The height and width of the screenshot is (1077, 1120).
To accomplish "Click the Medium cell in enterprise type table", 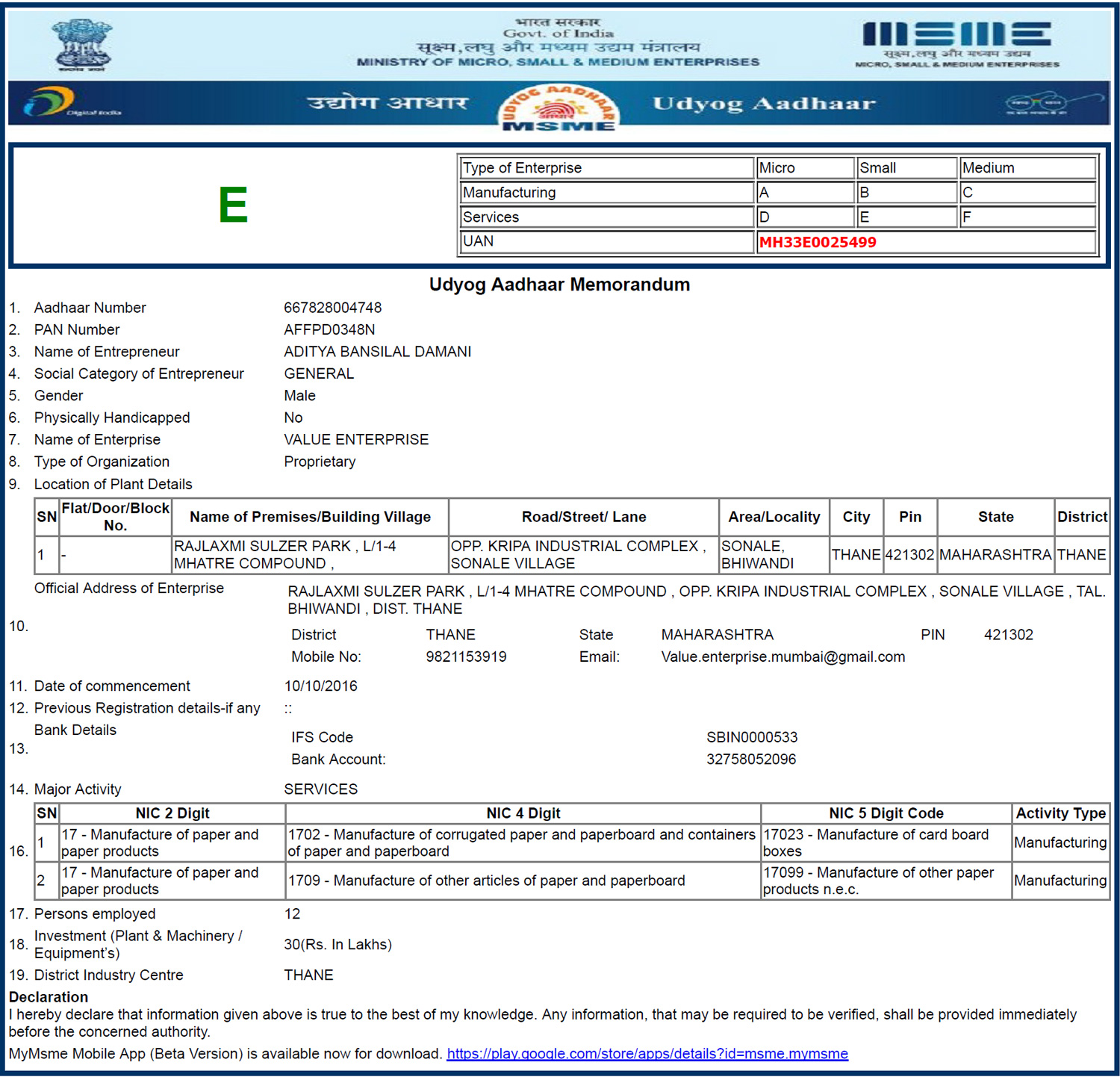I will coord(1027,168).
